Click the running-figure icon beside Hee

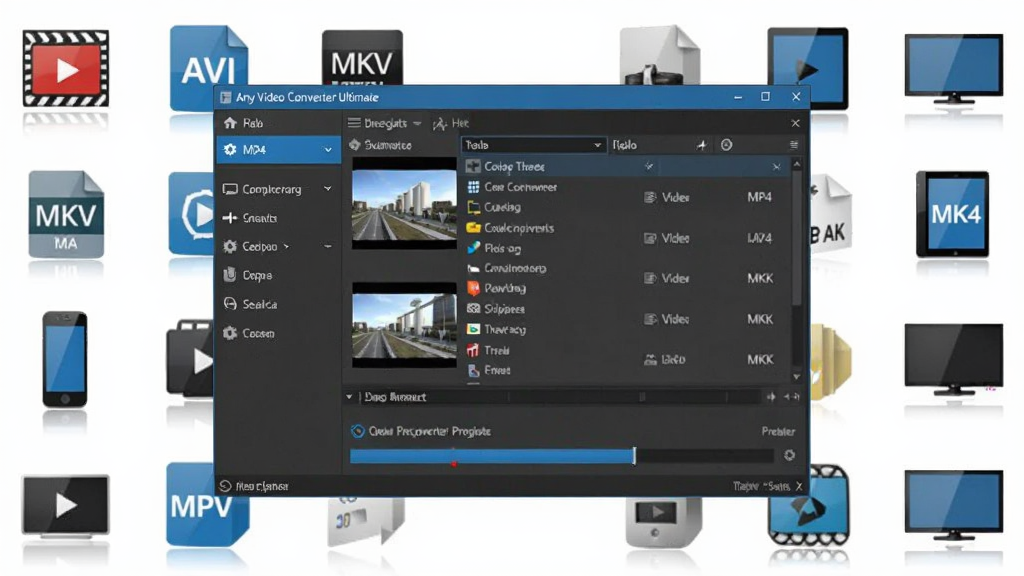click(440, 123)
